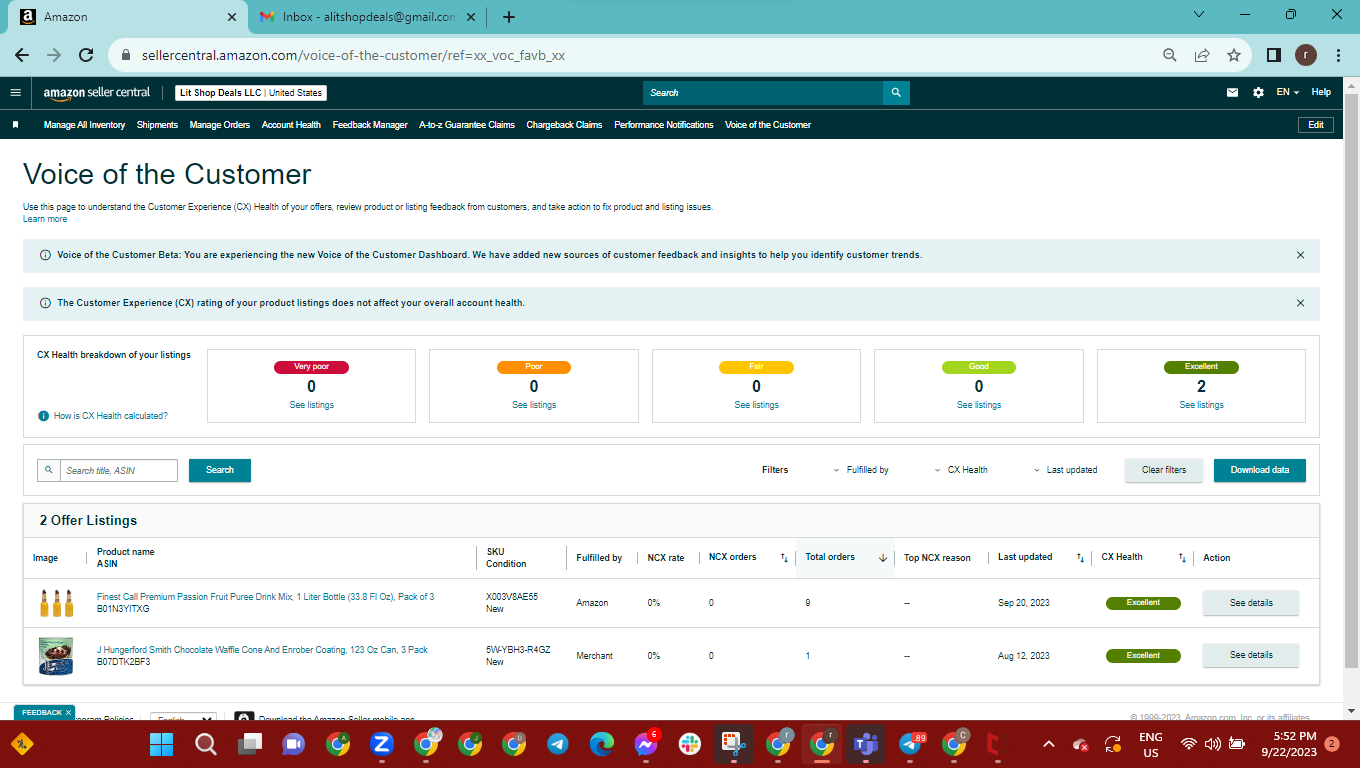Open Windows Start menu
1360x768 pixels.
point(161,744)
